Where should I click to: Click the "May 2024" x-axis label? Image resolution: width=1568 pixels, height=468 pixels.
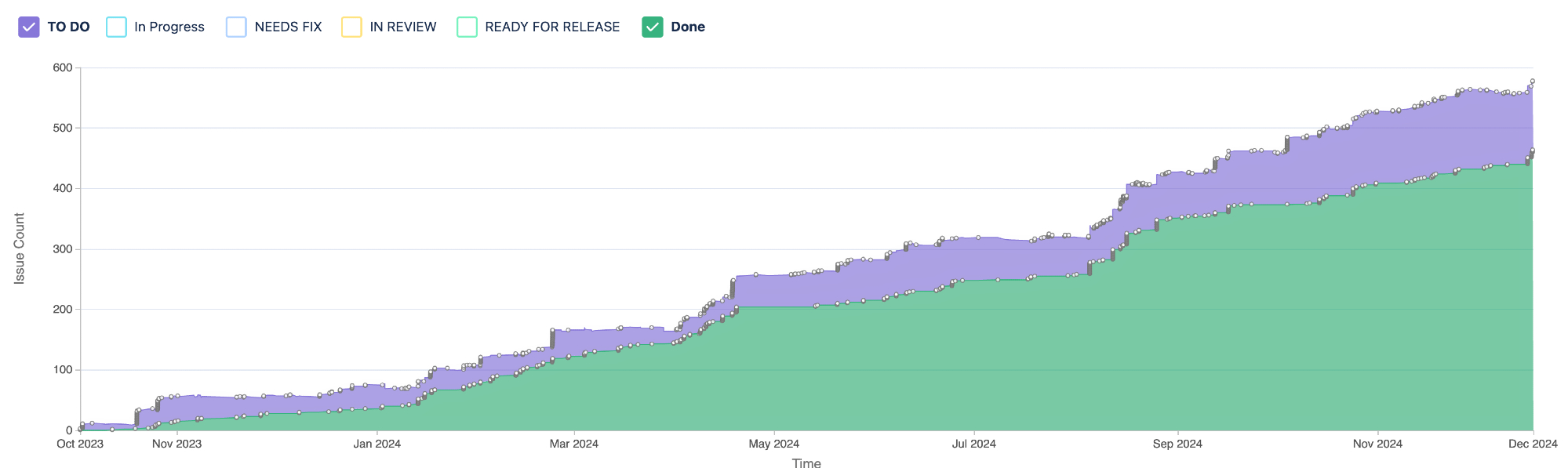tap(773, 444)
